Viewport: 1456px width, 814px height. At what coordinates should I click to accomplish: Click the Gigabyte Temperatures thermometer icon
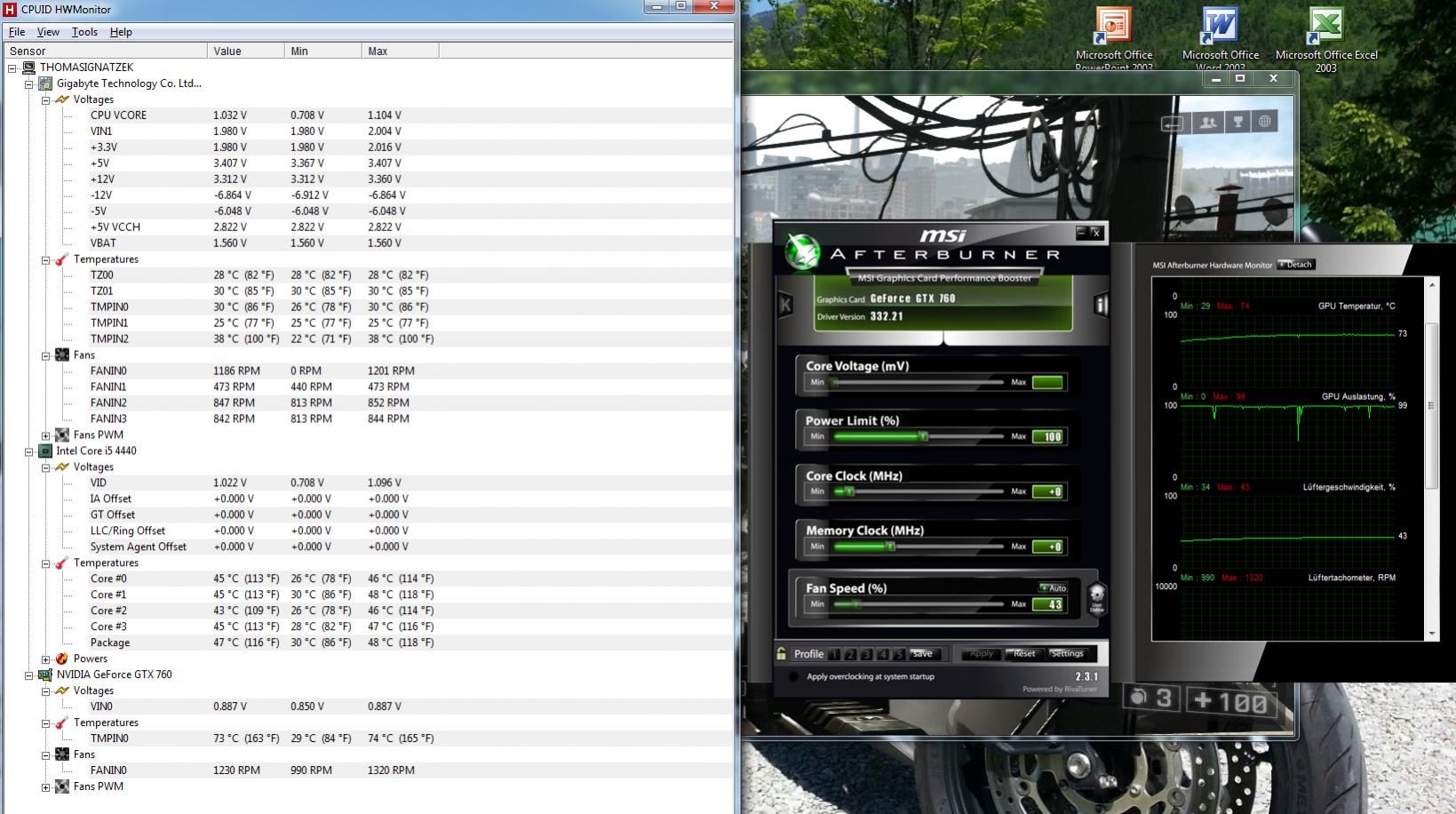pos(62,259)
